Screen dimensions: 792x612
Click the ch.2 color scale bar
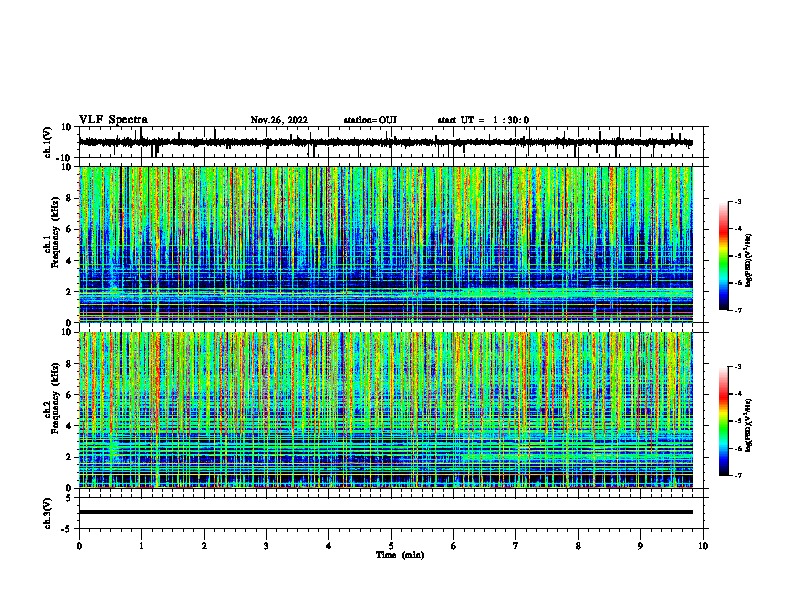(724, 421)
